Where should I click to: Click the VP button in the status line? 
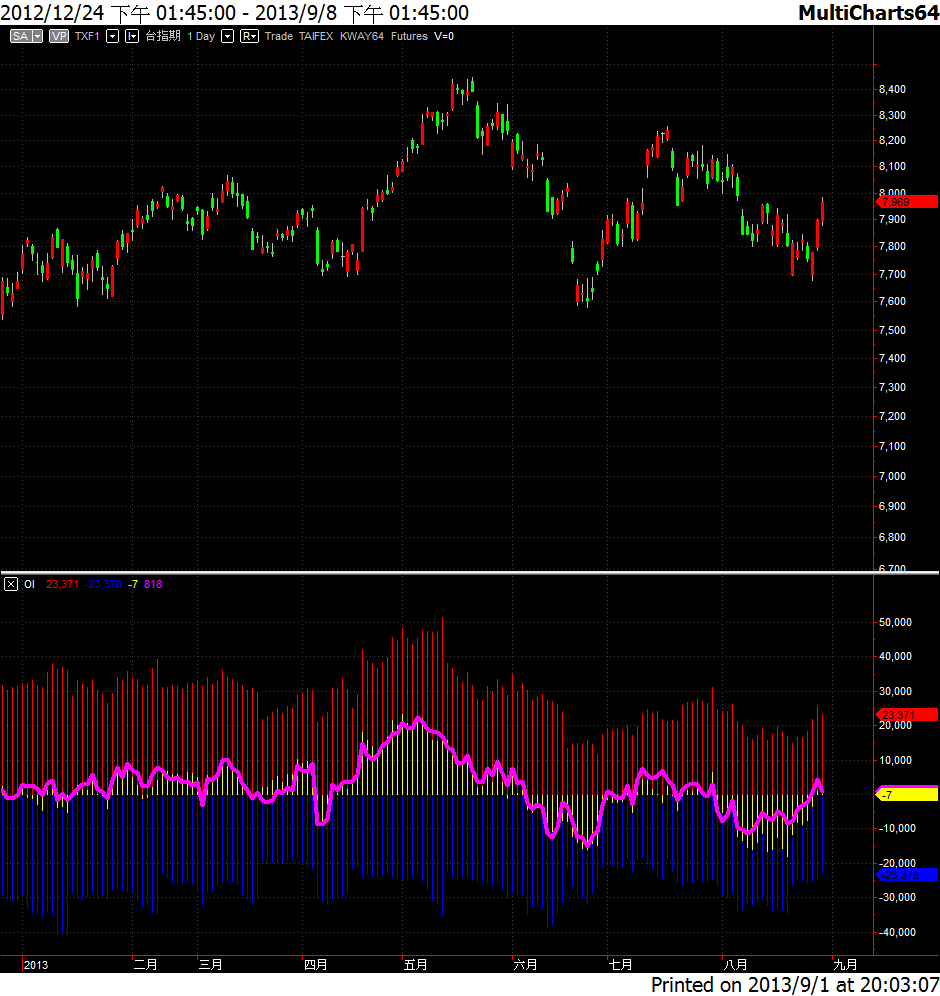tap(59, 36)
